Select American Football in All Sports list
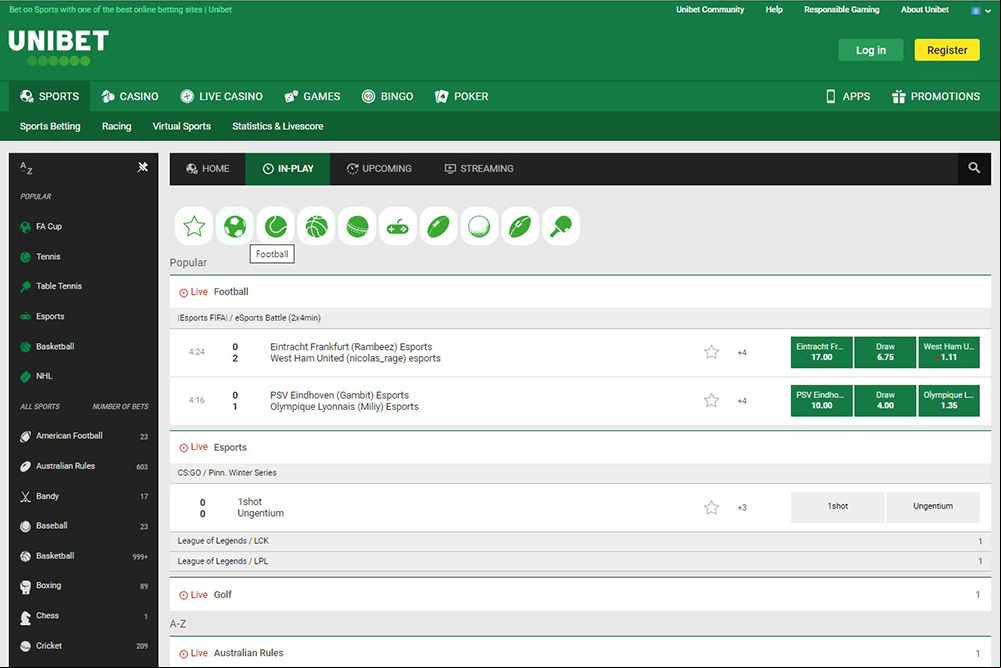This screenshot has width=1001, height=668. click(84, 436)
